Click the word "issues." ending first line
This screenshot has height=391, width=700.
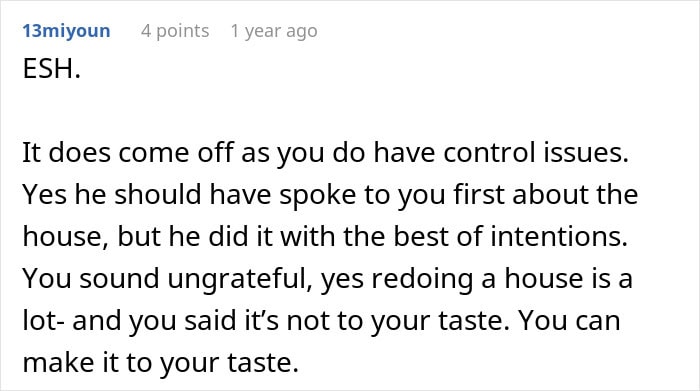tap(586, 152)
